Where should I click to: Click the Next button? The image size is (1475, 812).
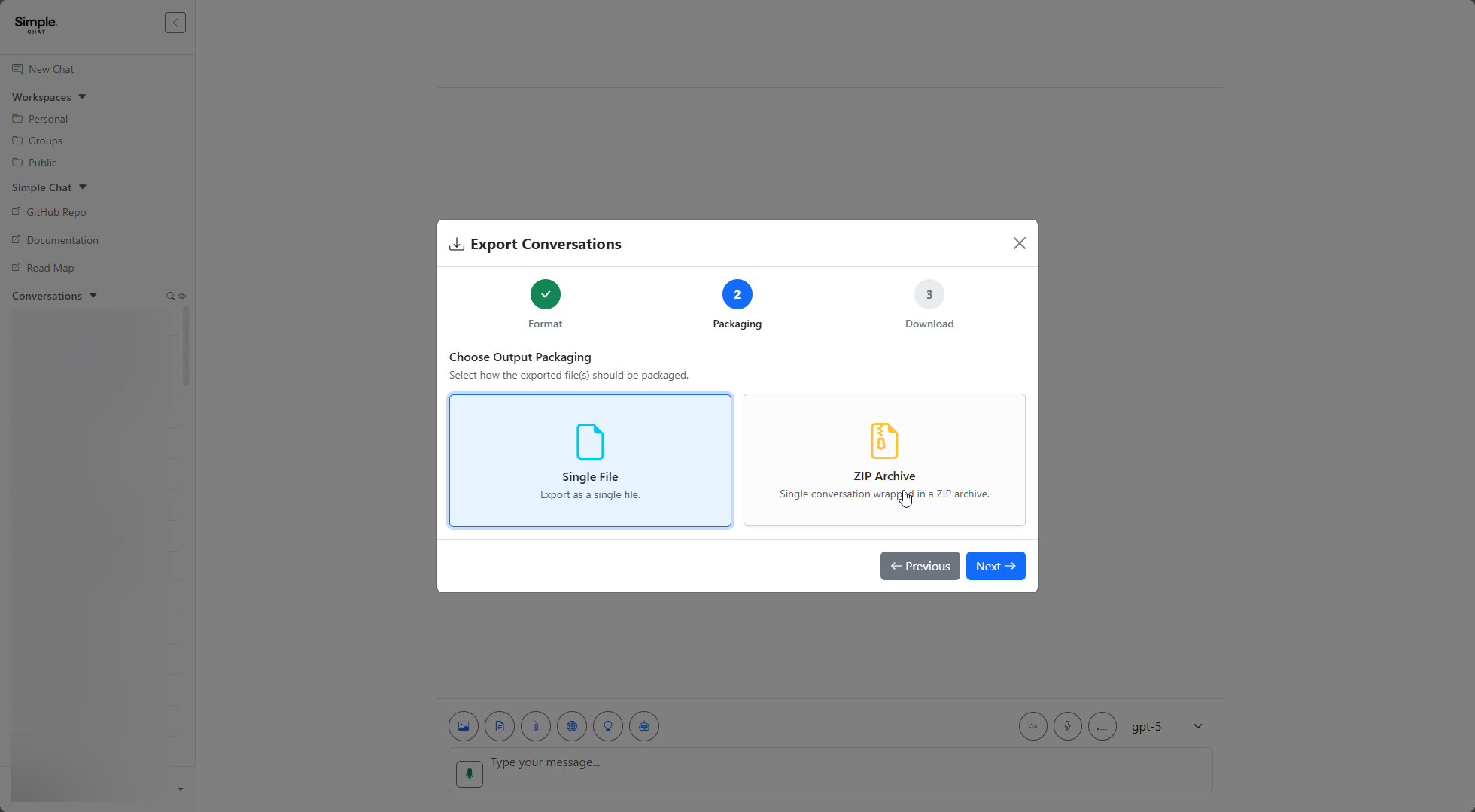tap(995, 566)
